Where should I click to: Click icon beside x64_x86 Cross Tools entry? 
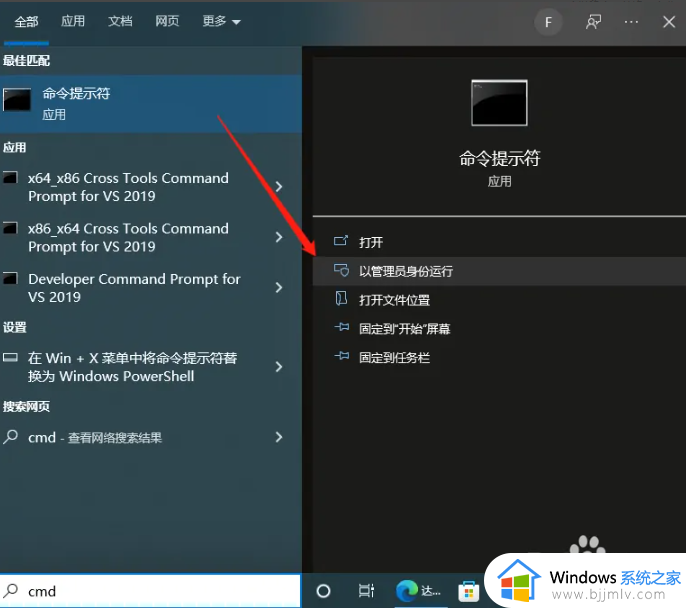click(x=10, y=178)
